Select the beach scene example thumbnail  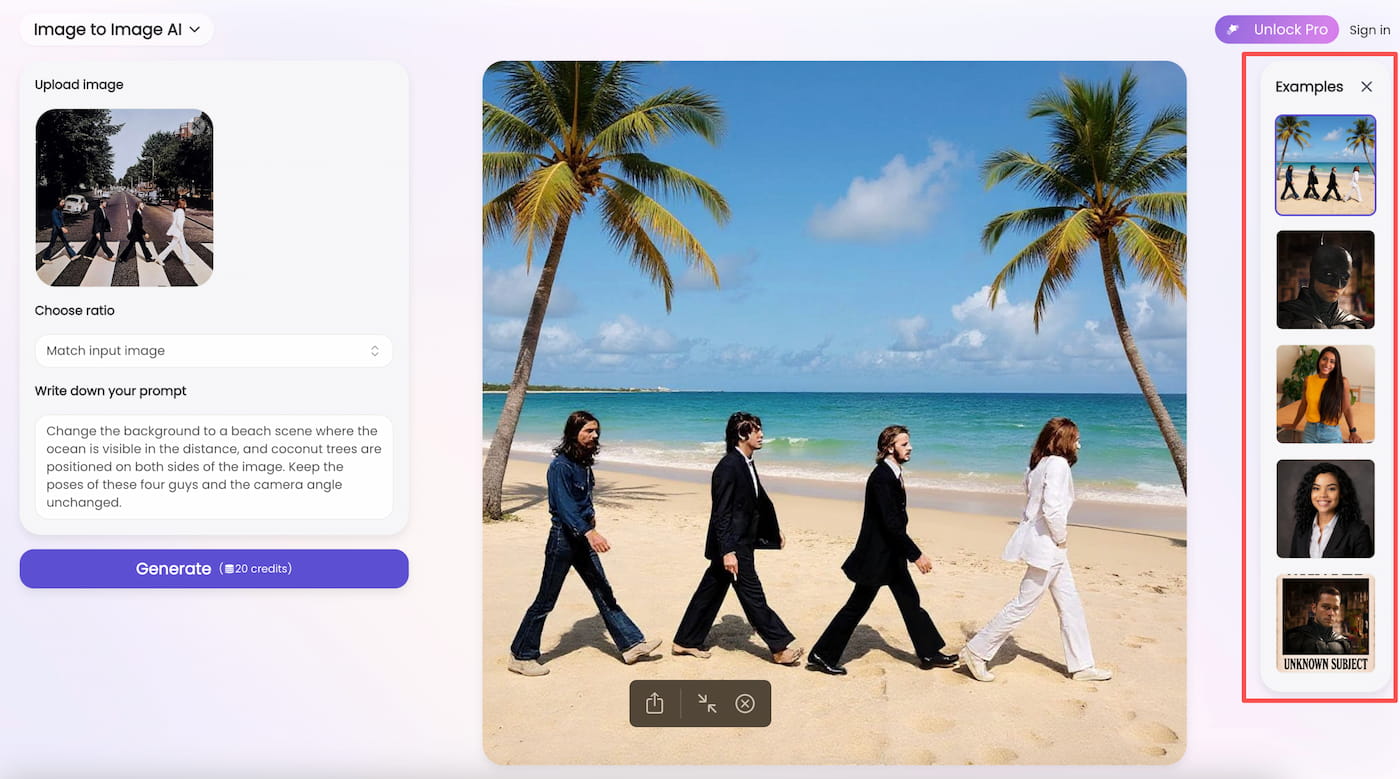(1325, 165)
